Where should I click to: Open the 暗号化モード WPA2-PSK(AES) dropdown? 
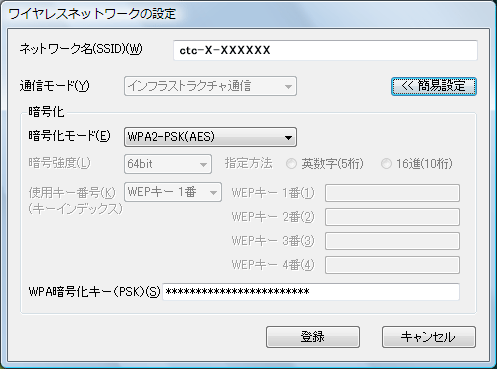click(210, 137)
